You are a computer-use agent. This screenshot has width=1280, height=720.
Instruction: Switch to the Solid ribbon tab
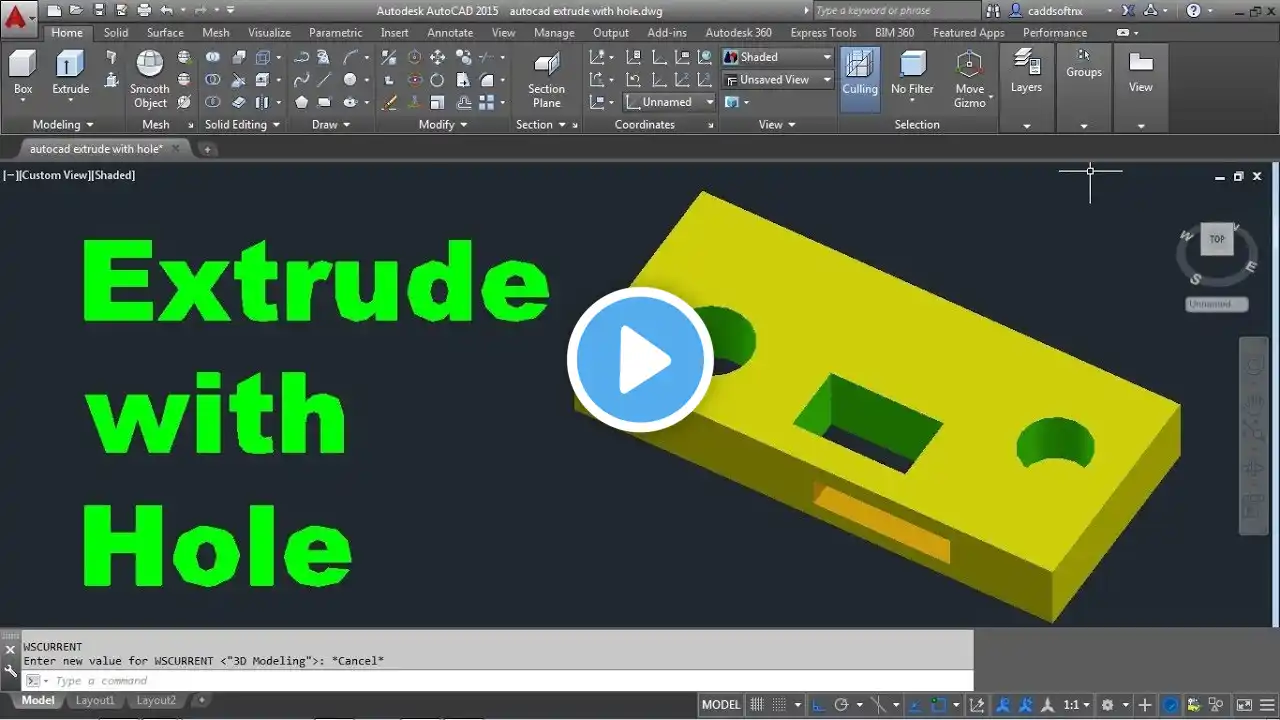[x=116, y=33]
